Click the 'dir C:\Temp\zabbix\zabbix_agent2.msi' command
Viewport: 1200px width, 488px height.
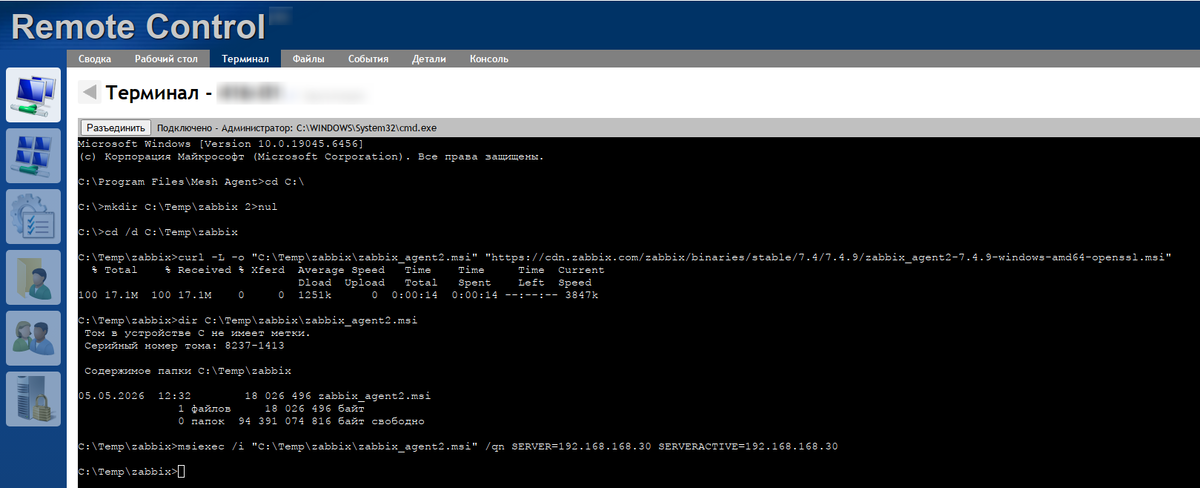247,320
